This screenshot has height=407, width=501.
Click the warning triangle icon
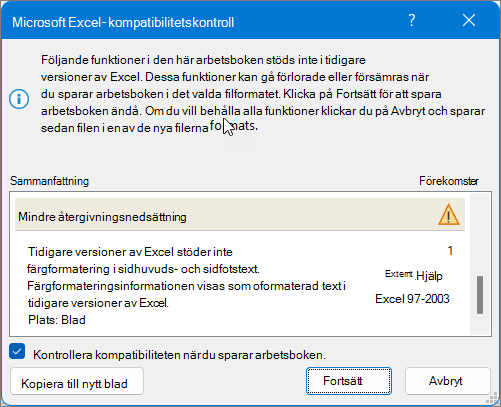click(x=449, y=215)
